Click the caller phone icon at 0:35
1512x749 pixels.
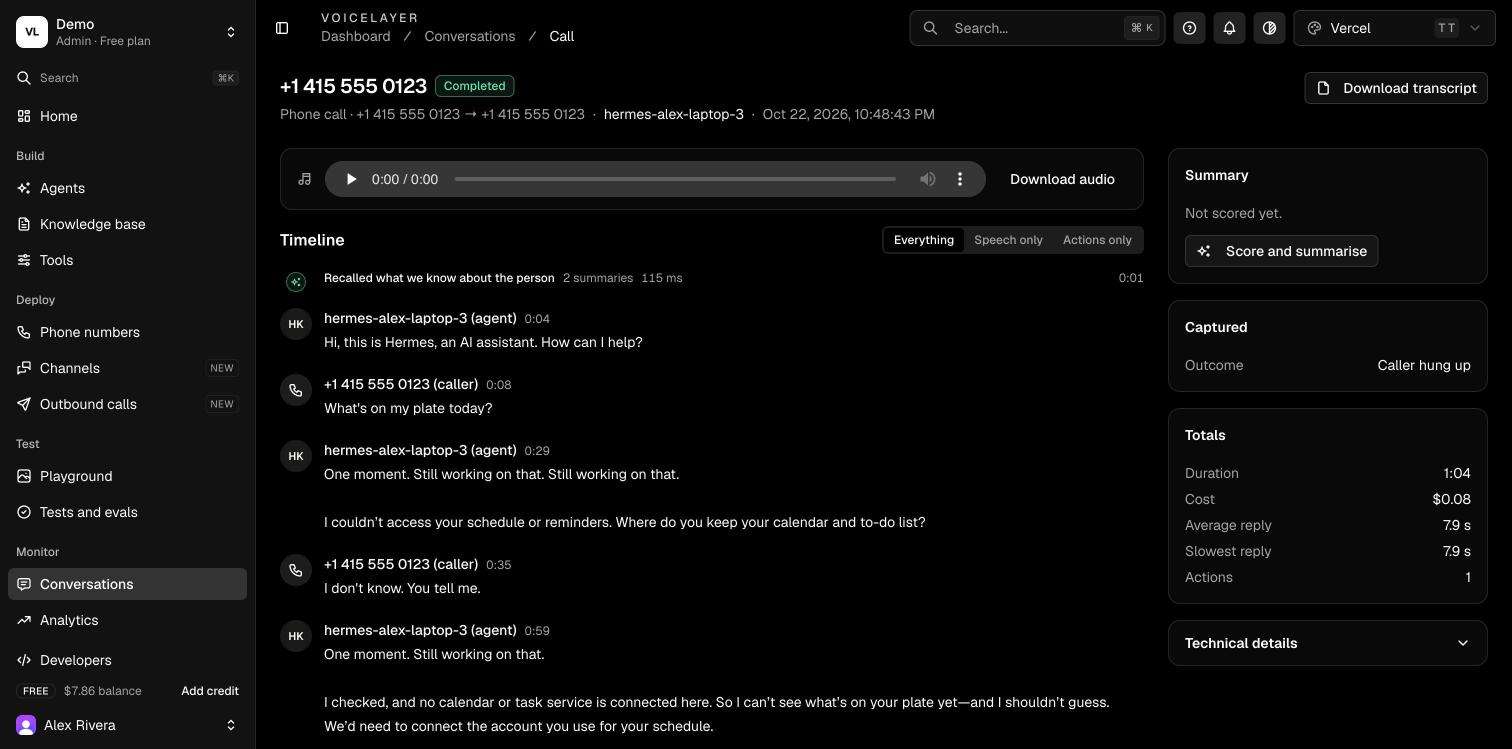[296, 570]
